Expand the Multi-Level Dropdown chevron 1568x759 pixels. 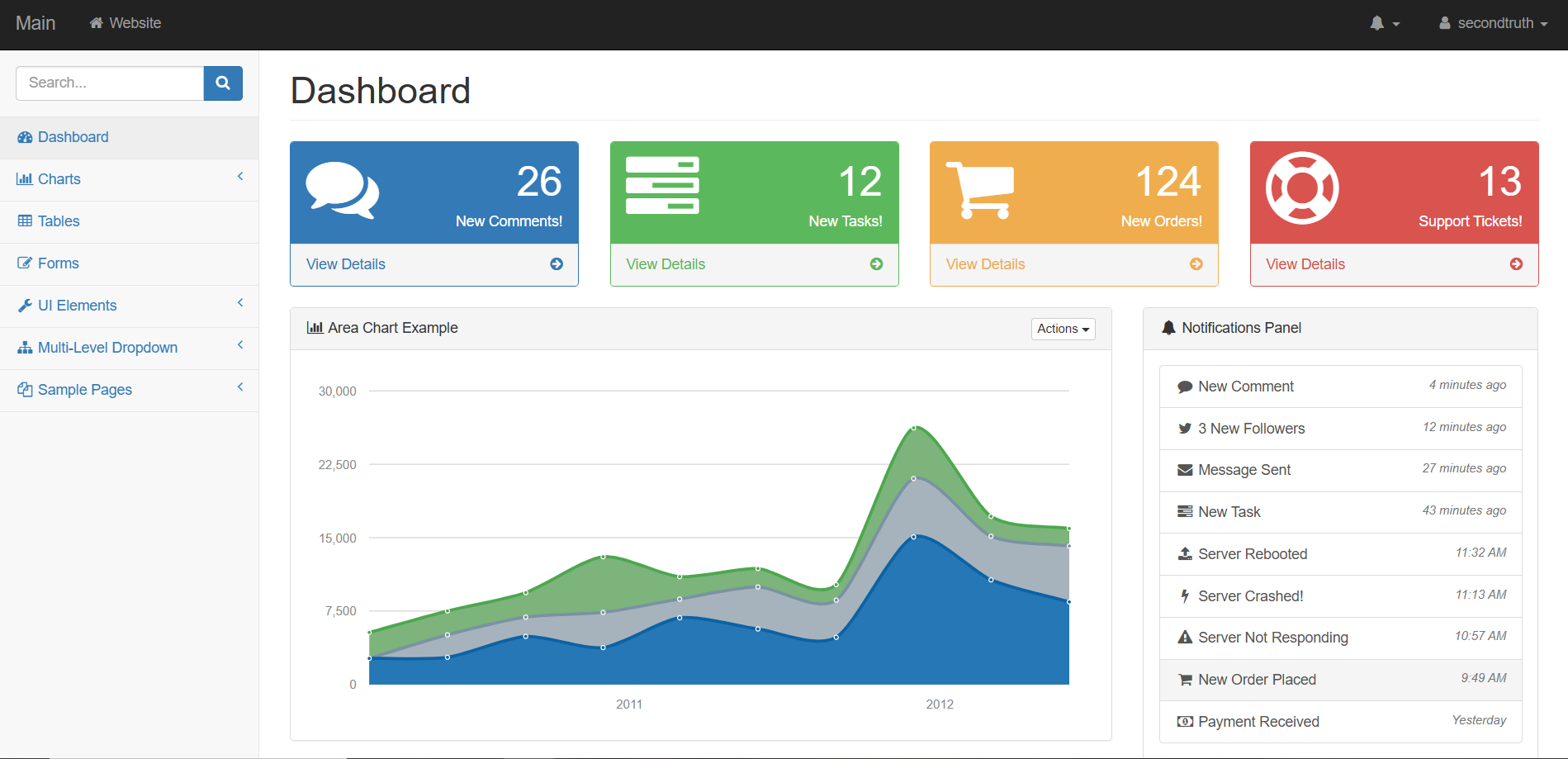[x=240, y=345]
